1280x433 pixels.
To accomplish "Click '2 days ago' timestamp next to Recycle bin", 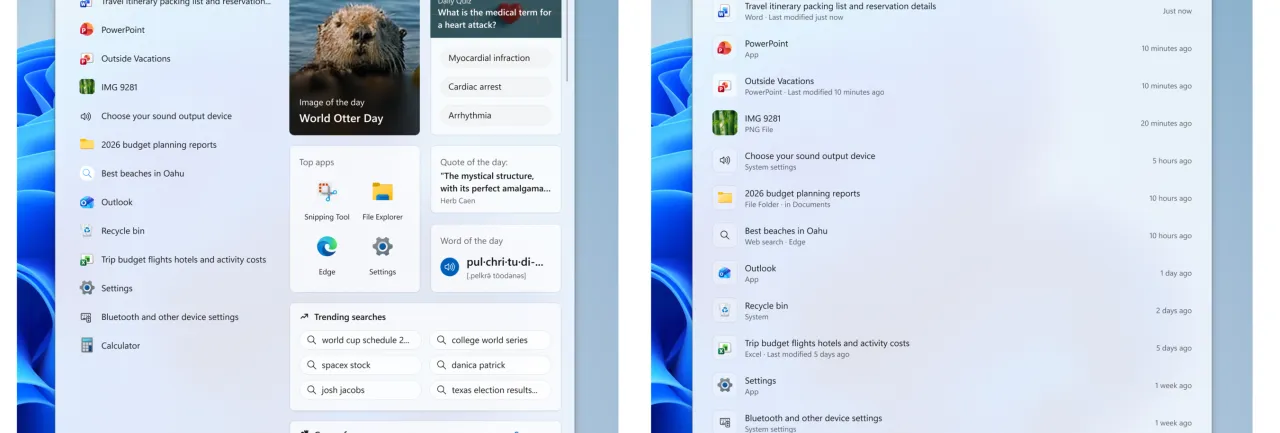I will coord(1174,310).
